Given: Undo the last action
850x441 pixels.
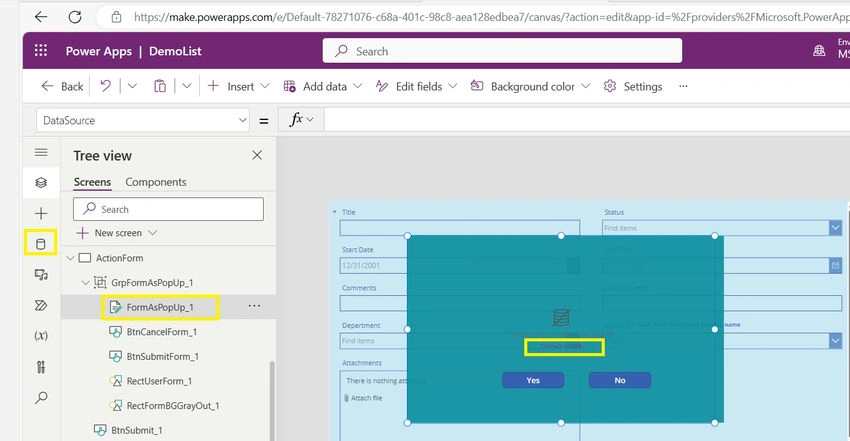Looking at the screenshot, I should tap(106, 86).
